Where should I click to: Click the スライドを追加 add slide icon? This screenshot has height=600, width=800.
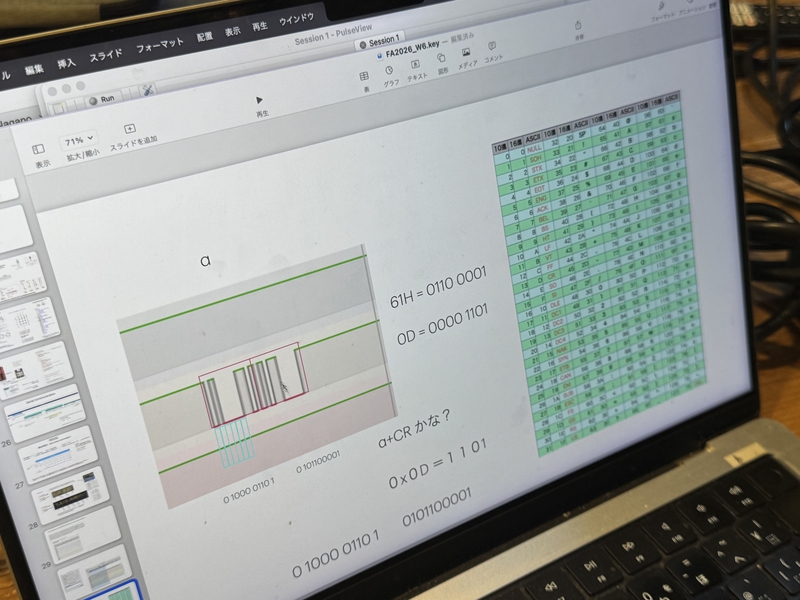pos(130,128)
